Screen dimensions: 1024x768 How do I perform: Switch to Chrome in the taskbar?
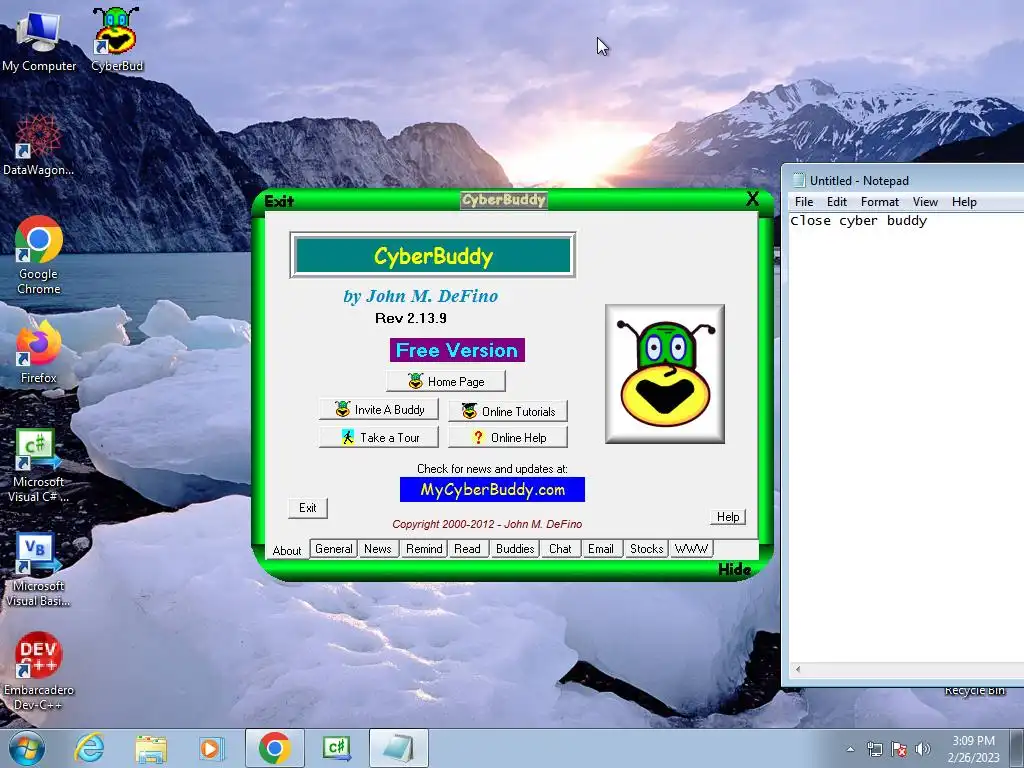(274, 748)
